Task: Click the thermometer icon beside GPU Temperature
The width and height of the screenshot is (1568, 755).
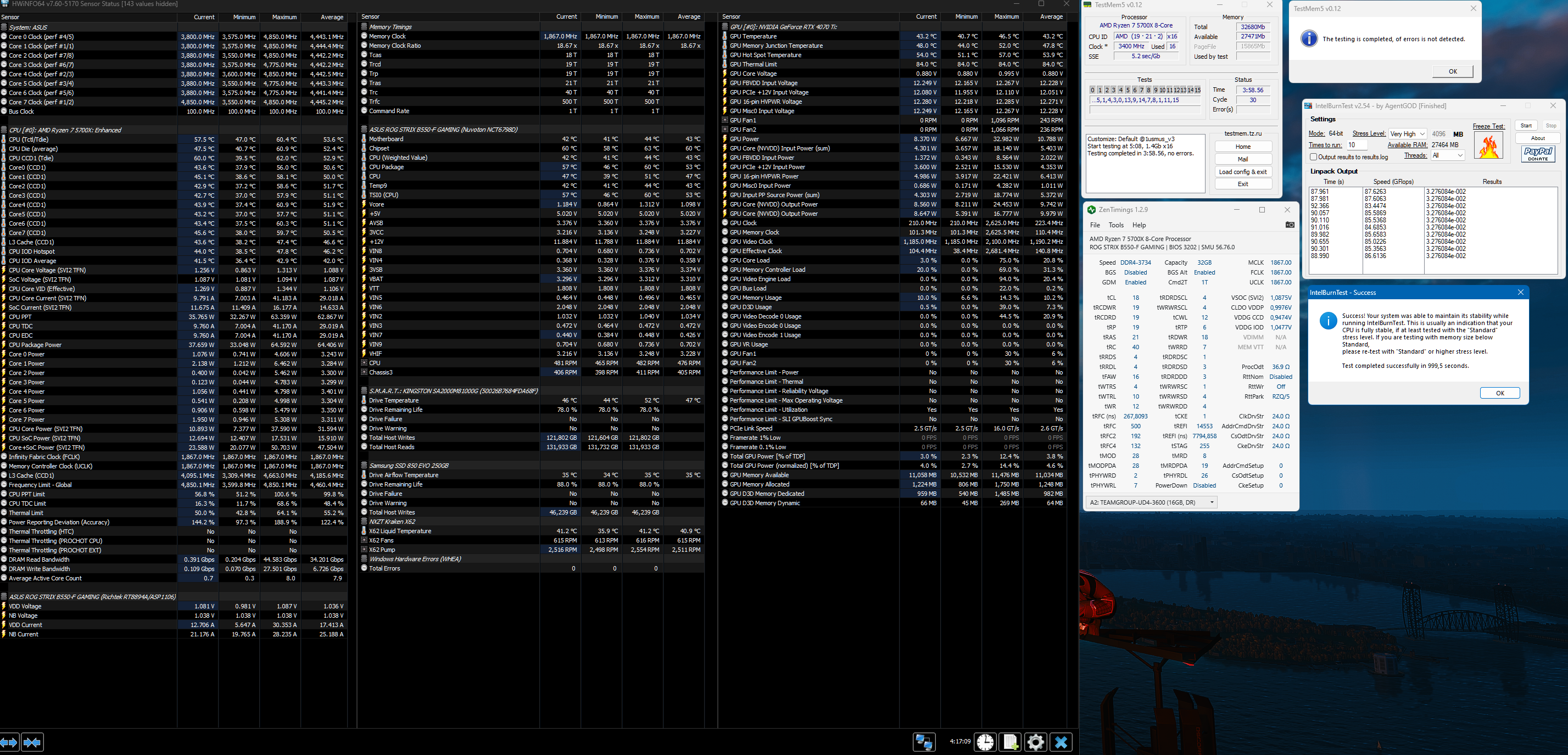Action: [x=724, y=36]
